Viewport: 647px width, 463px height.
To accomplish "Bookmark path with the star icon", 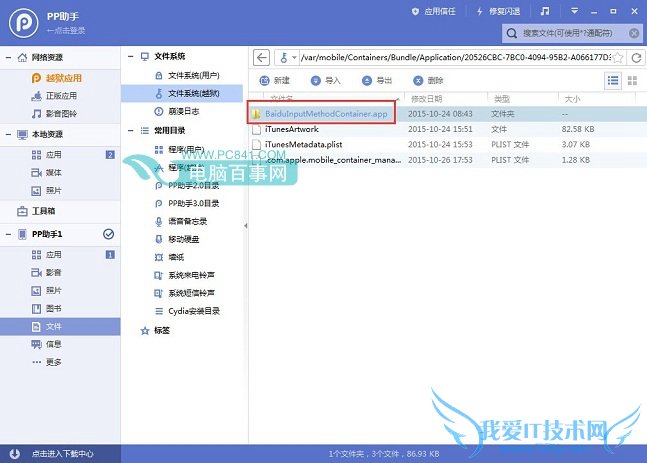I will [618, 57].
